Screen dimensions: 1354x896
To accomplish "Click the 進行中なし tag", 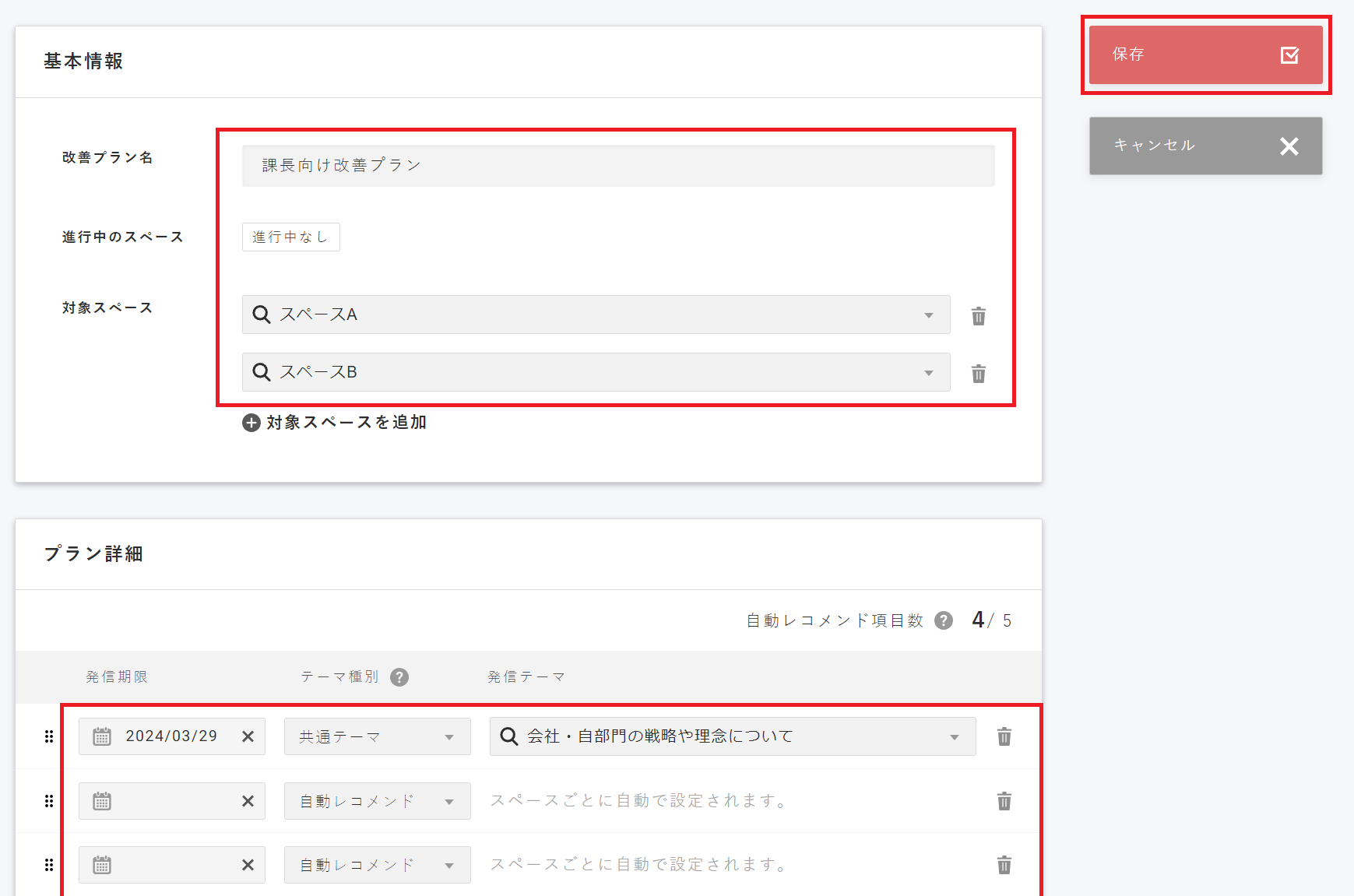I will (x=290, y=237).
